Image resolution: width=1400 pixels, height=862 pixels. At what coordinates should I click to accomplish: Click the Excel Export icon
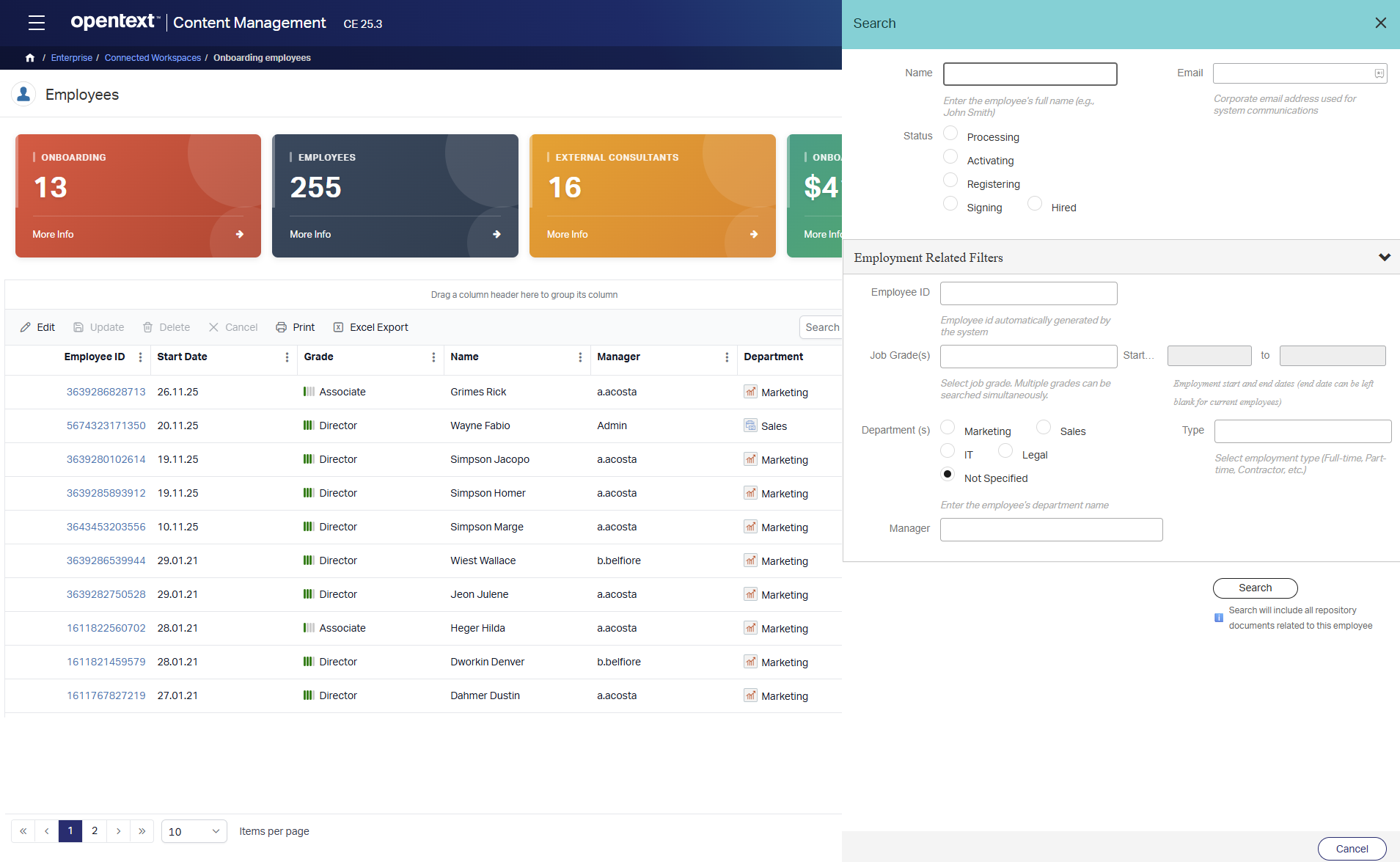338,326
